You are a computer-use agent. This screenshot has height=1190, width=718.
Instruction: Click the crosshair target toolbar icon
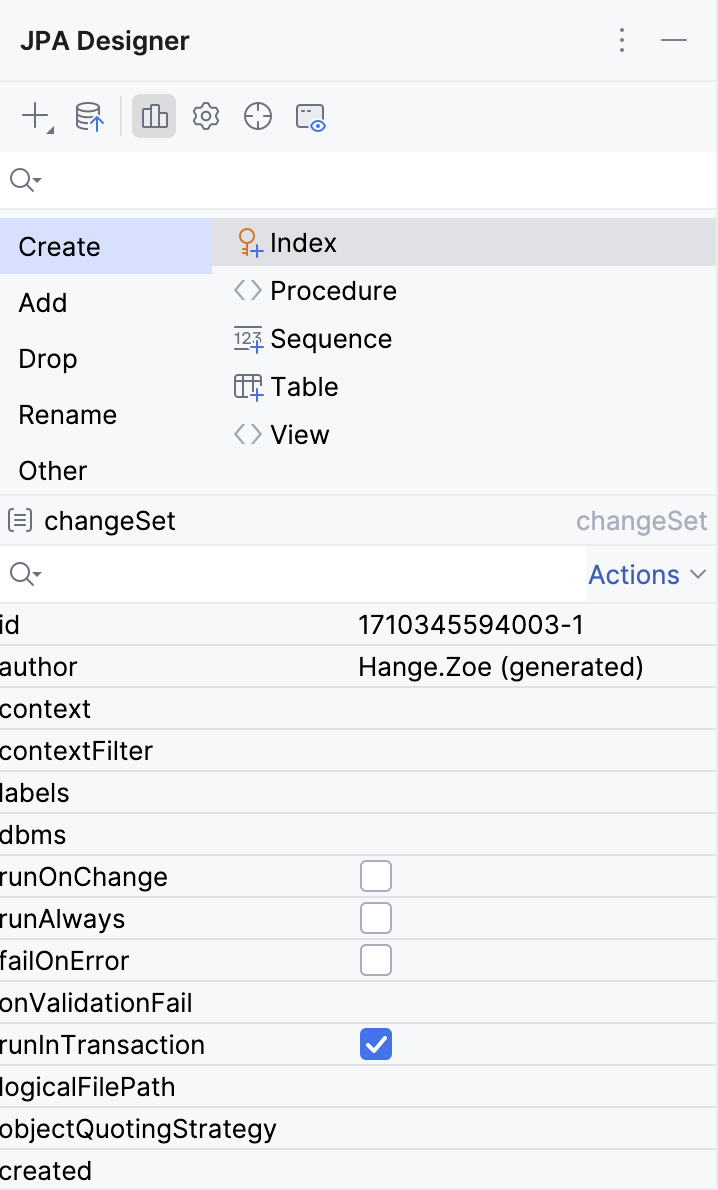[257, 116]
